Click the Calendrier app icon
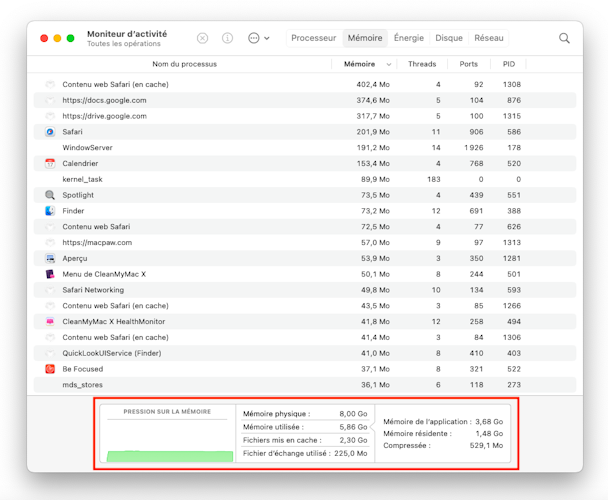The image size is (608, 500). (50, 163)
